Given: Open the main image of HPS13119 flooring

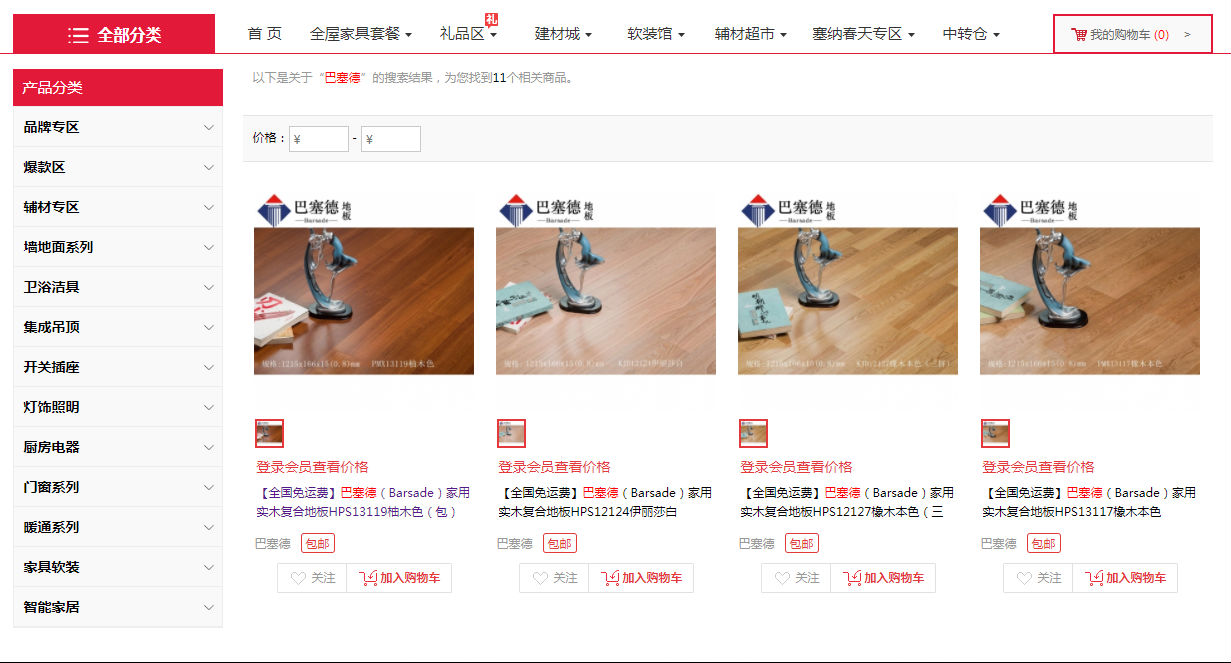Looking at the screenshot, I should click(x=364, y=301).
